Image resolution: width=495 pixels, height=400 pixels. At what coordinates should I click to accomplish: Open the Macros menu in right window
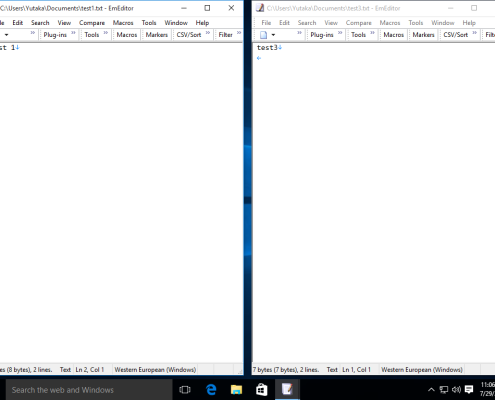[389, 23]
